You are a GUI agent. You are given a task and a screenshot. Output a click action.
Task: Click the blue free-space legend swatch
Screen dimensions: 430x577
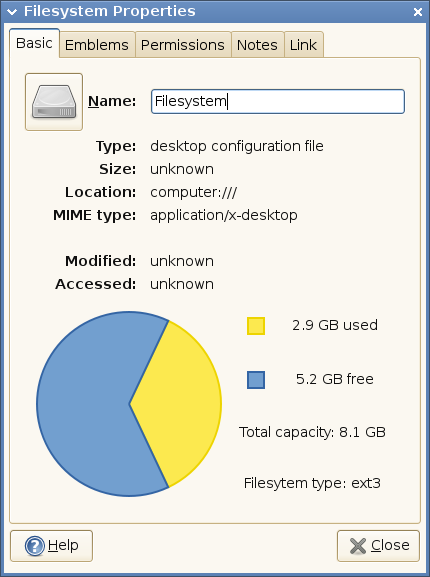256,380
